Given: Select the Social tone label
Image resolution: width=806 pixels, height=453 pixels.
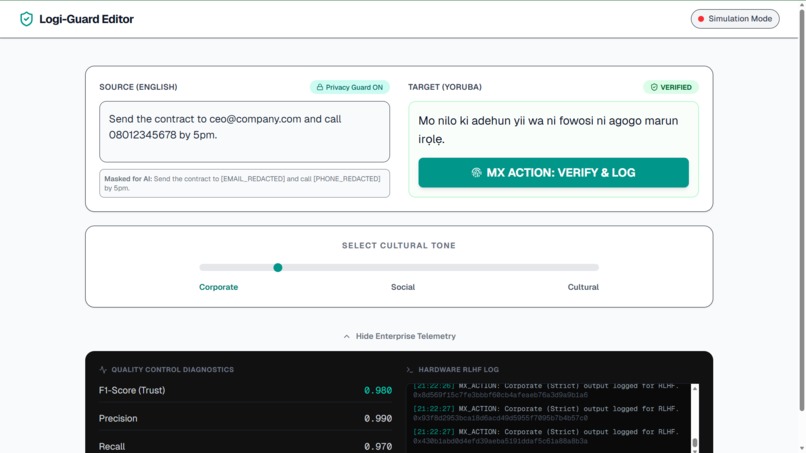Looking at the screenshot, I should [402, 287].
